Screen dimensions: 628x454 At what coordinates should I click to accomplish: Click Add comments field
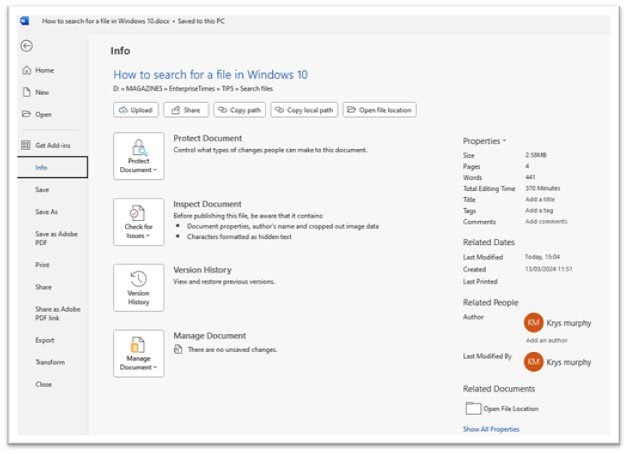click(546, 221)
